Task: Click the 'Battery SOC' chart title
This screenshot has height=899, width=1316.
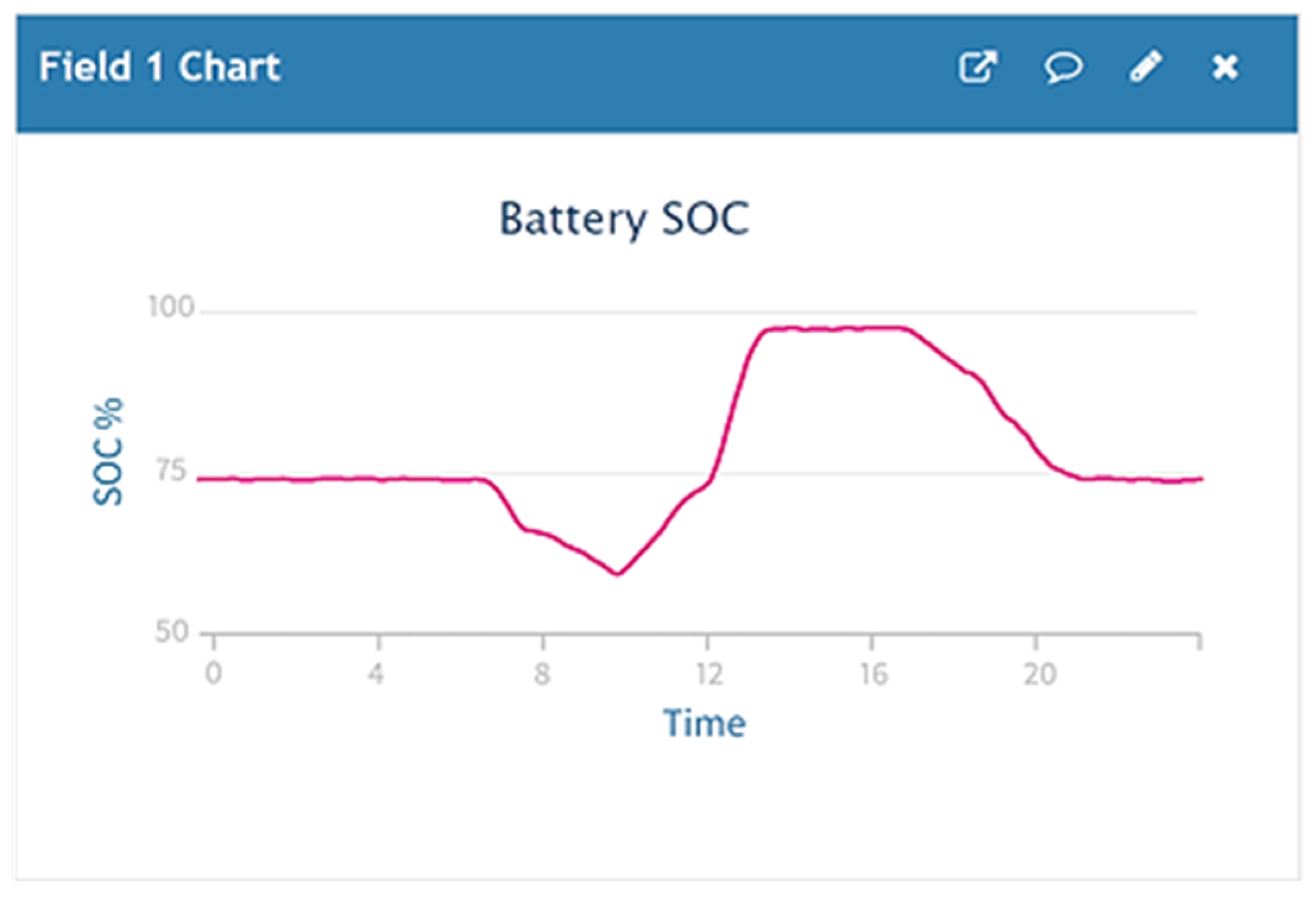Action: 624,219
